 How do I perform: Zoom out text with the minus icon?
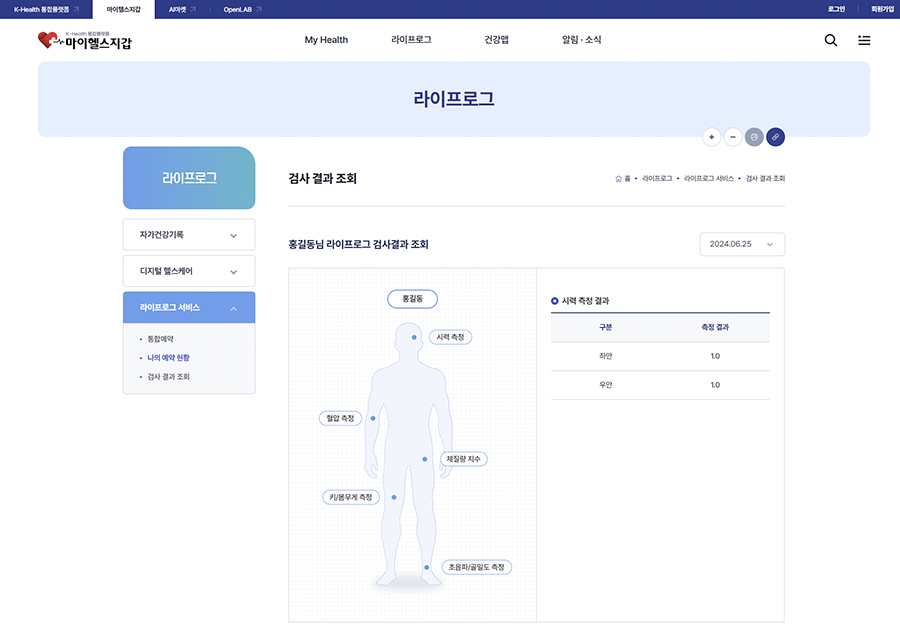point(733,137)
